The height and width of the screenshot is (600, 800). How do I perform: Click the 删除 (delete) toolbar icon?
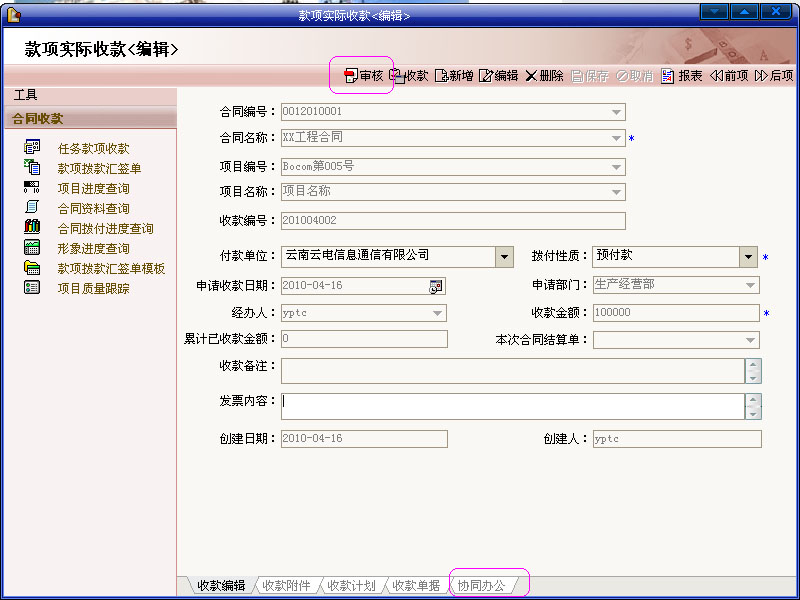[x=544, y=76]
